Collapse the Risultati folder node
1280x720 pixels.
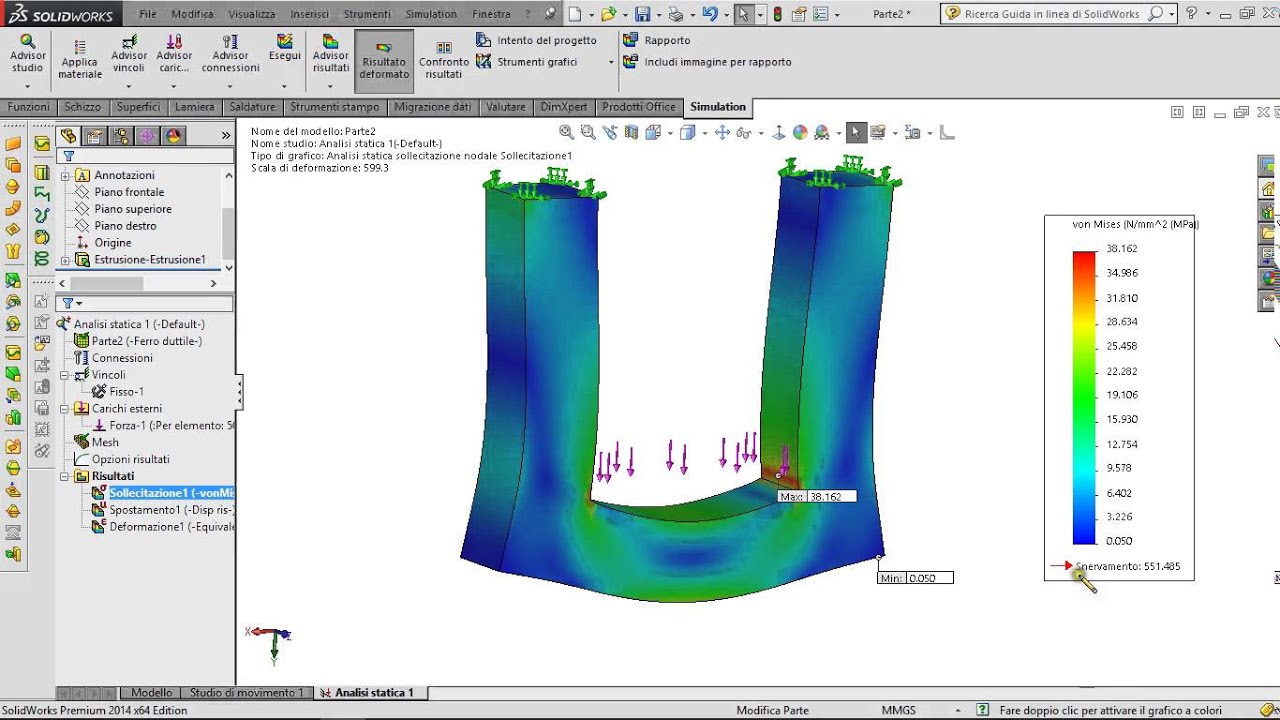point(66,476)
